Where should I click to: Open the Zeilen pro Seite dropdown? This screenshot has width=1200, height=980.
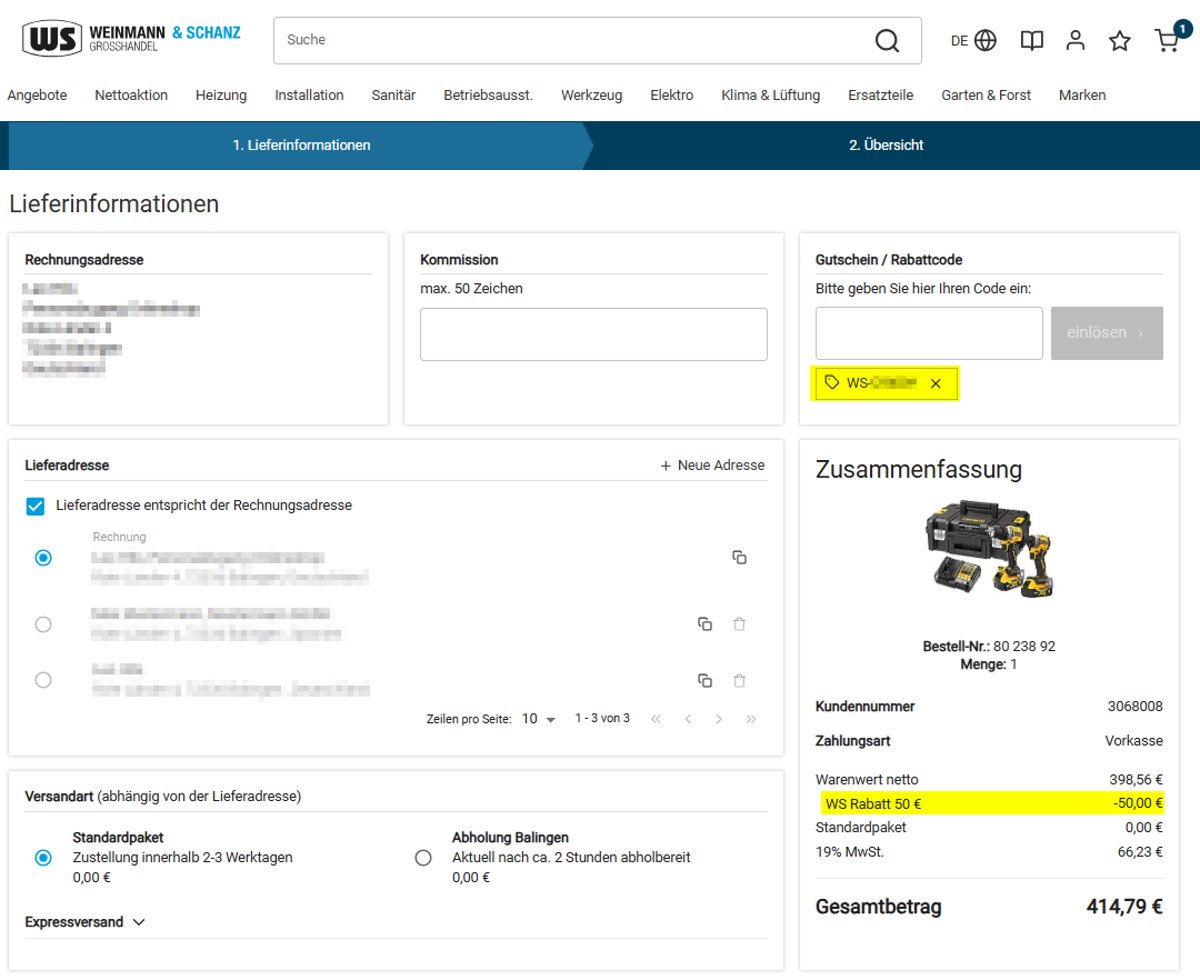click(x=539, y=719)
